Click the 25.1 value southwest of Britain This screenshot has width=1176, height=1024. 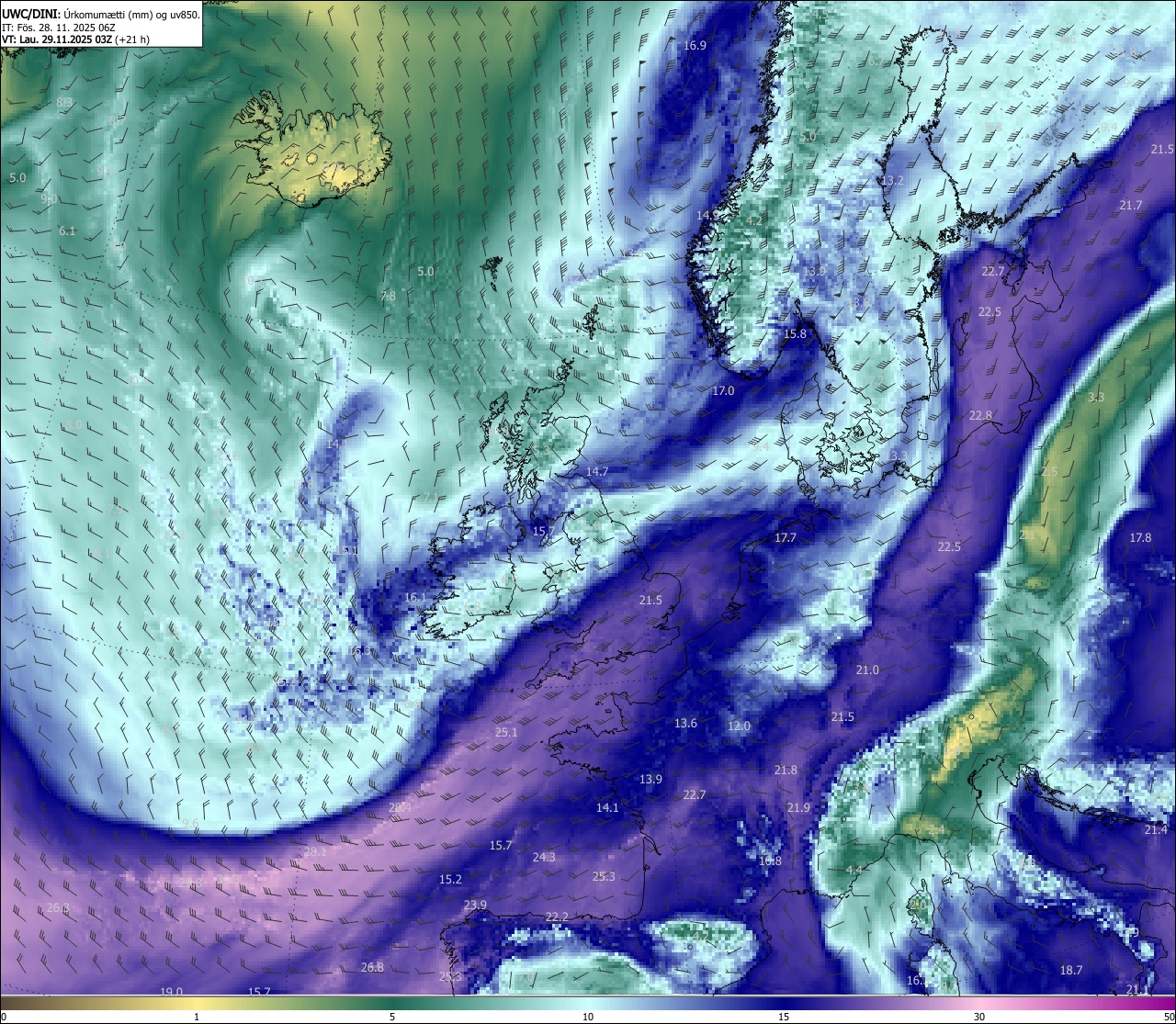[506, 733]
